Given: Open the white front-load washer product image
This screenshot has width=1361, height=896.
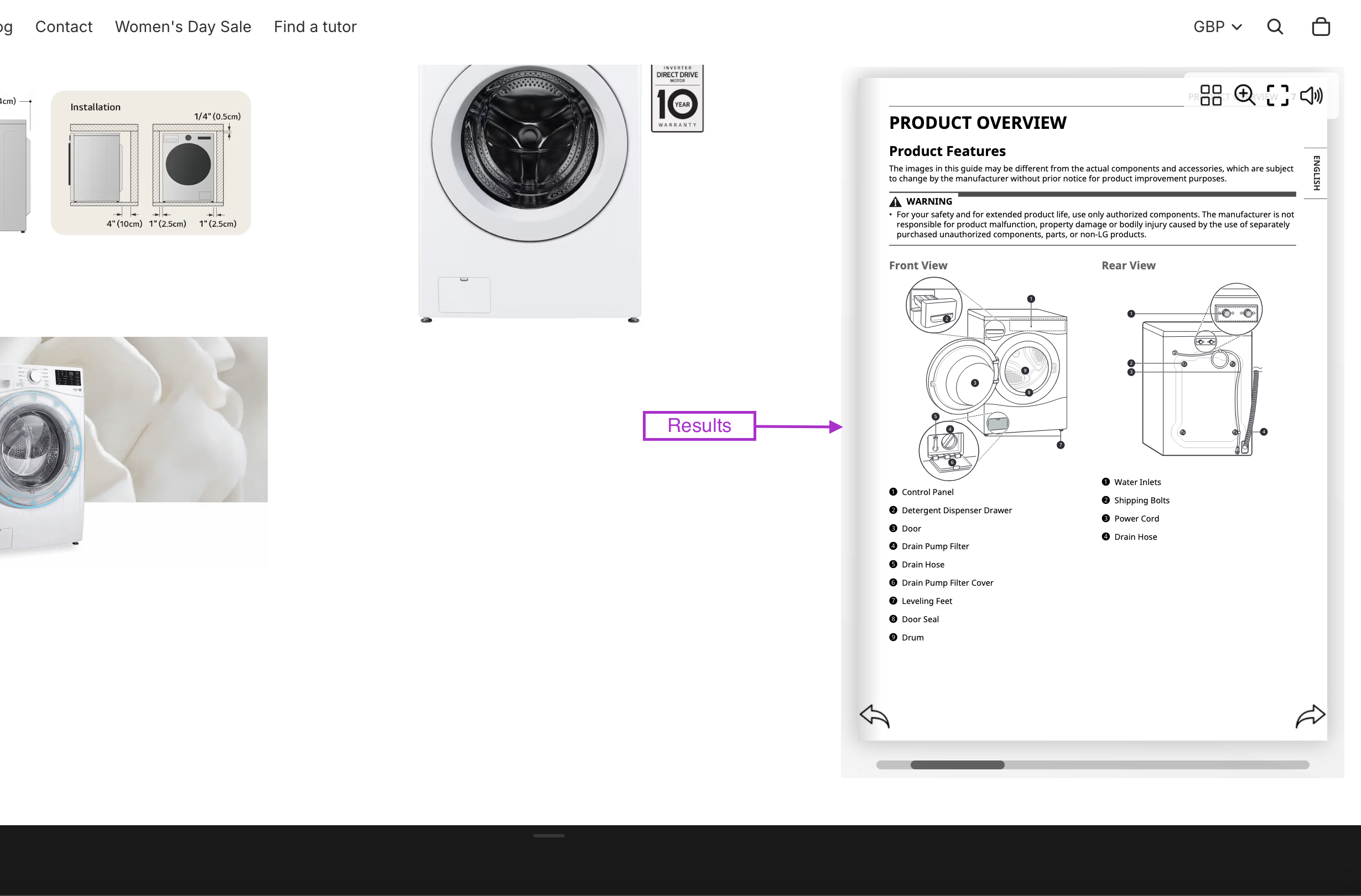Looking at the screenshot, I should tap(529, 194).
